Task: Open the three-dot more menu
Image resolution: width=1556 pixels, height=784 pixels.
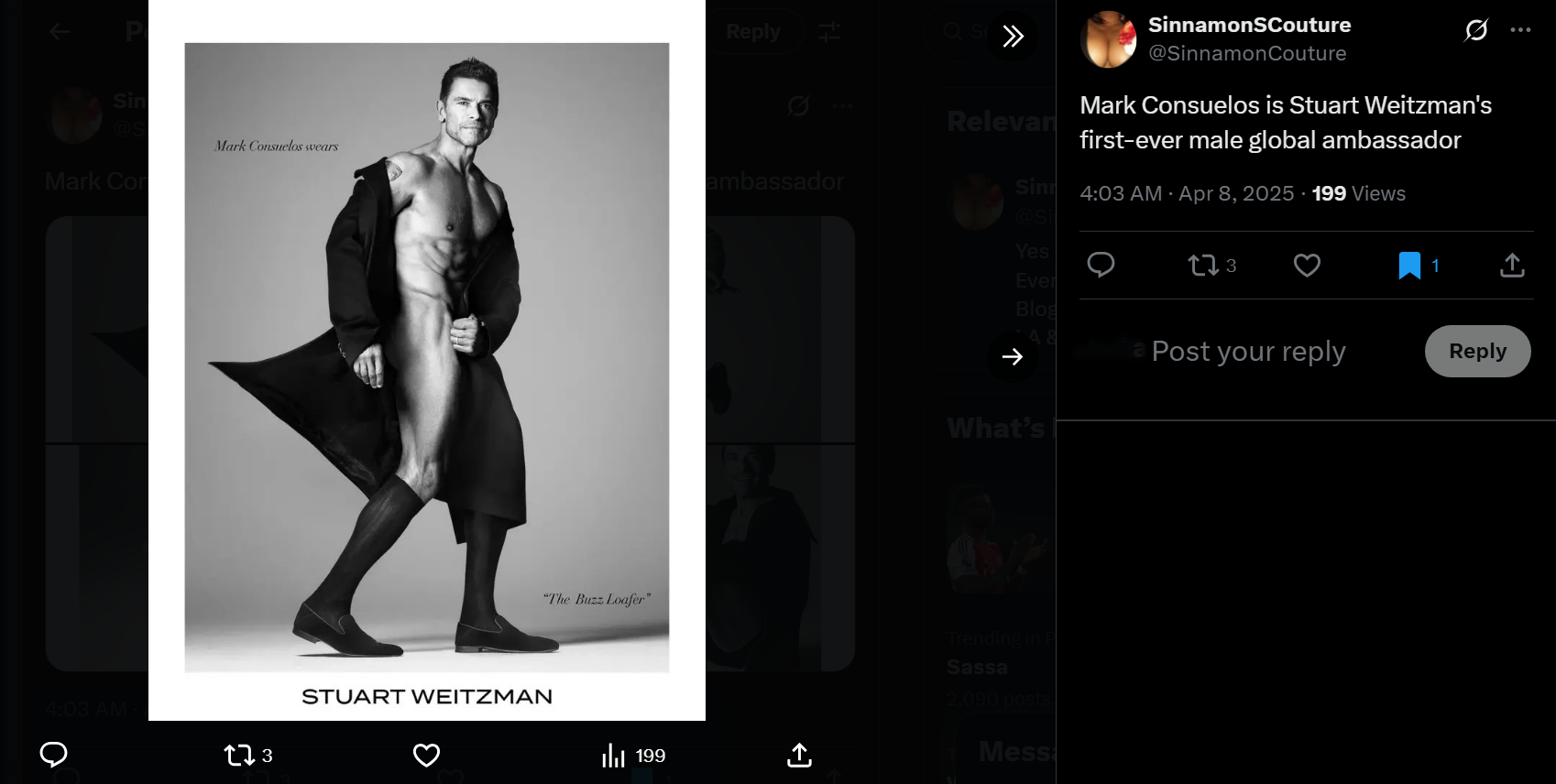Action: tap(1520, 30)
